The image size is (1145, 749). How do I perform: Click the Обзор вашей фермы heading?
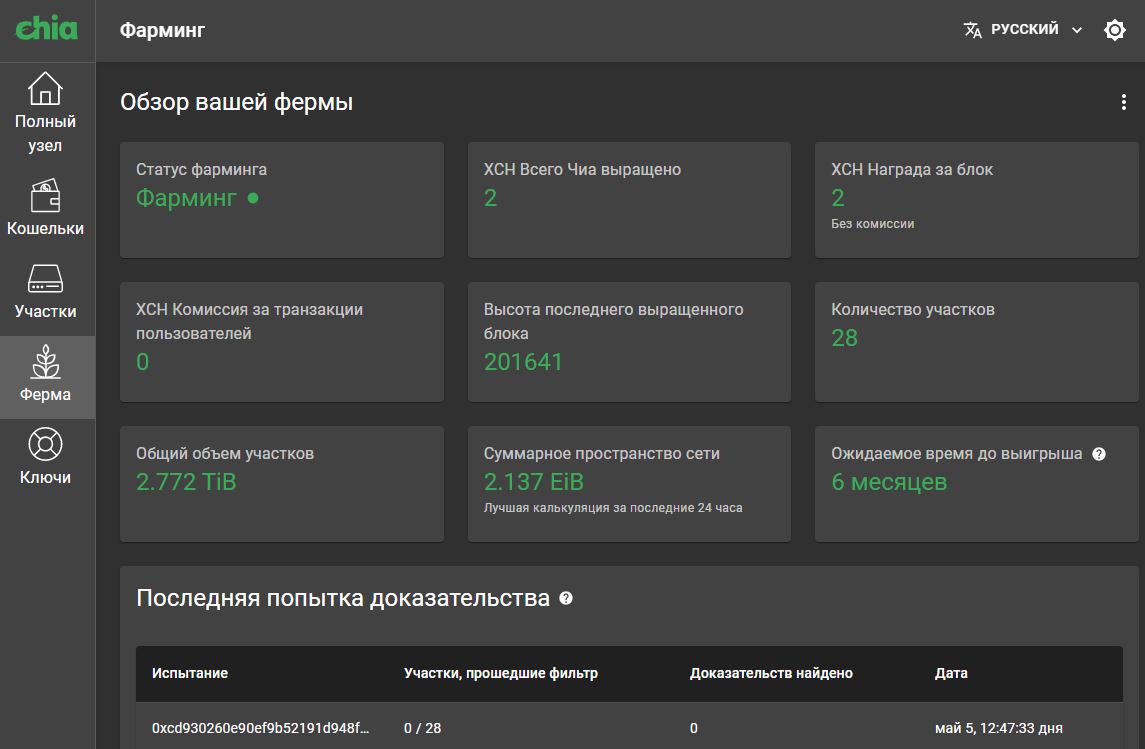tap(237, 101)
